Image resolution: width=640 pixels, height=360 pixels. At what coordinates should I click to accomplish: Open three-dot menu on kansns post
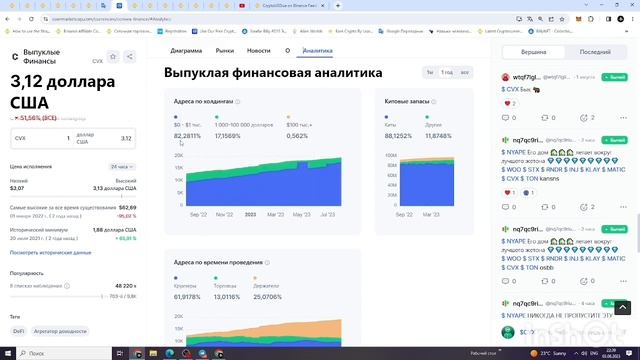click(x=623, y=207)
